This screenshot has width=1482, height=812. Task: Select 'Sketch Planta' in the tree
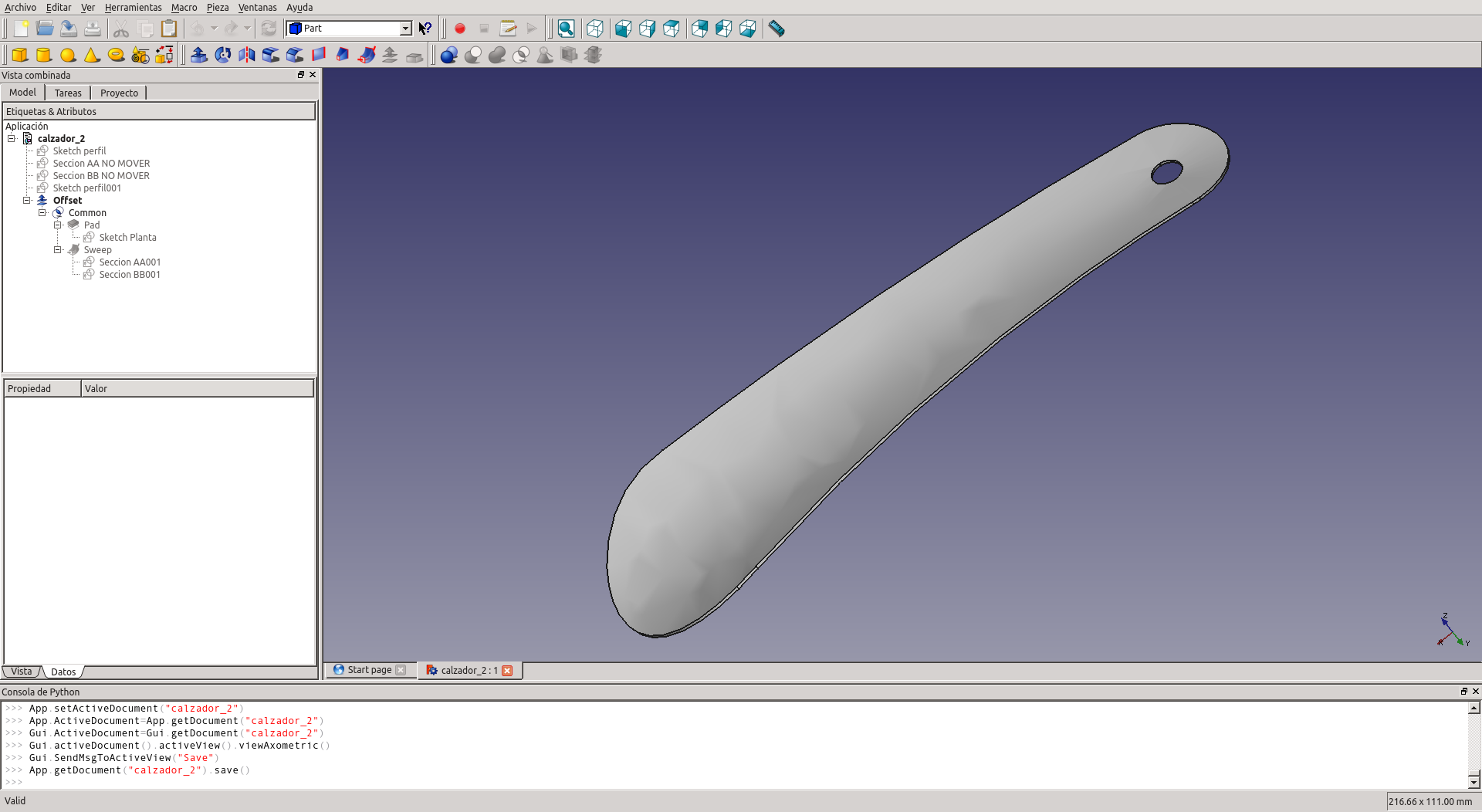[x=127, y=238]
